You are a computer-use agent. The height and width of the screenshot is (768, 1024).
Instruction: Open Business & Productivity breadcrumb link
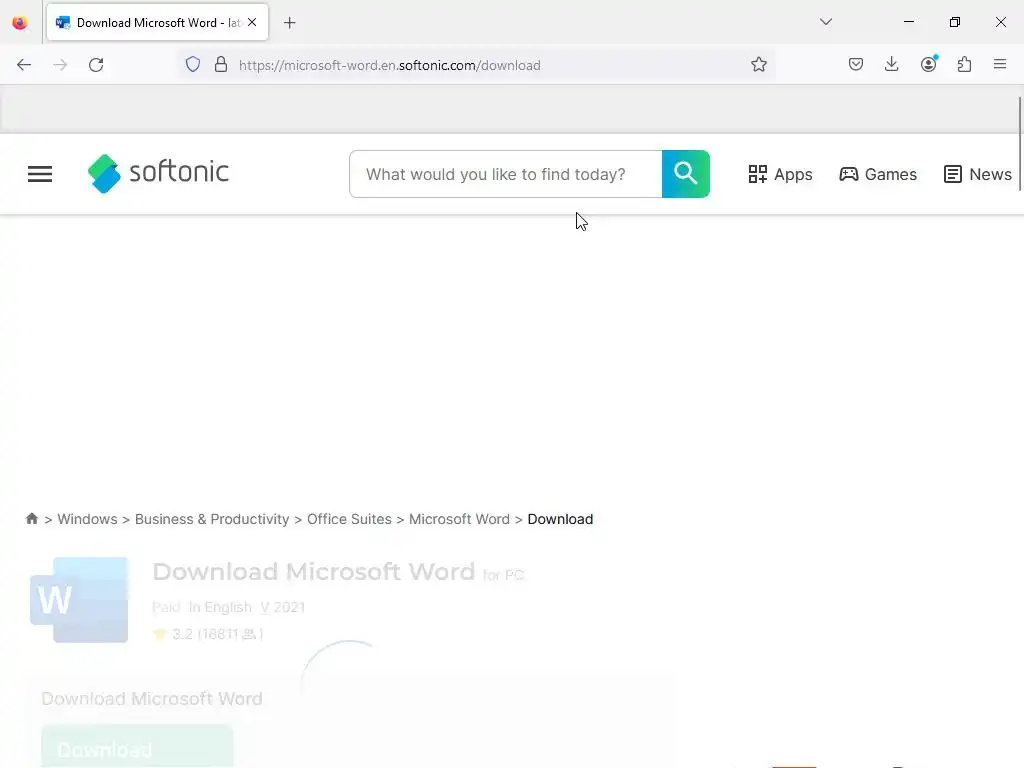[x=212, y=519]
